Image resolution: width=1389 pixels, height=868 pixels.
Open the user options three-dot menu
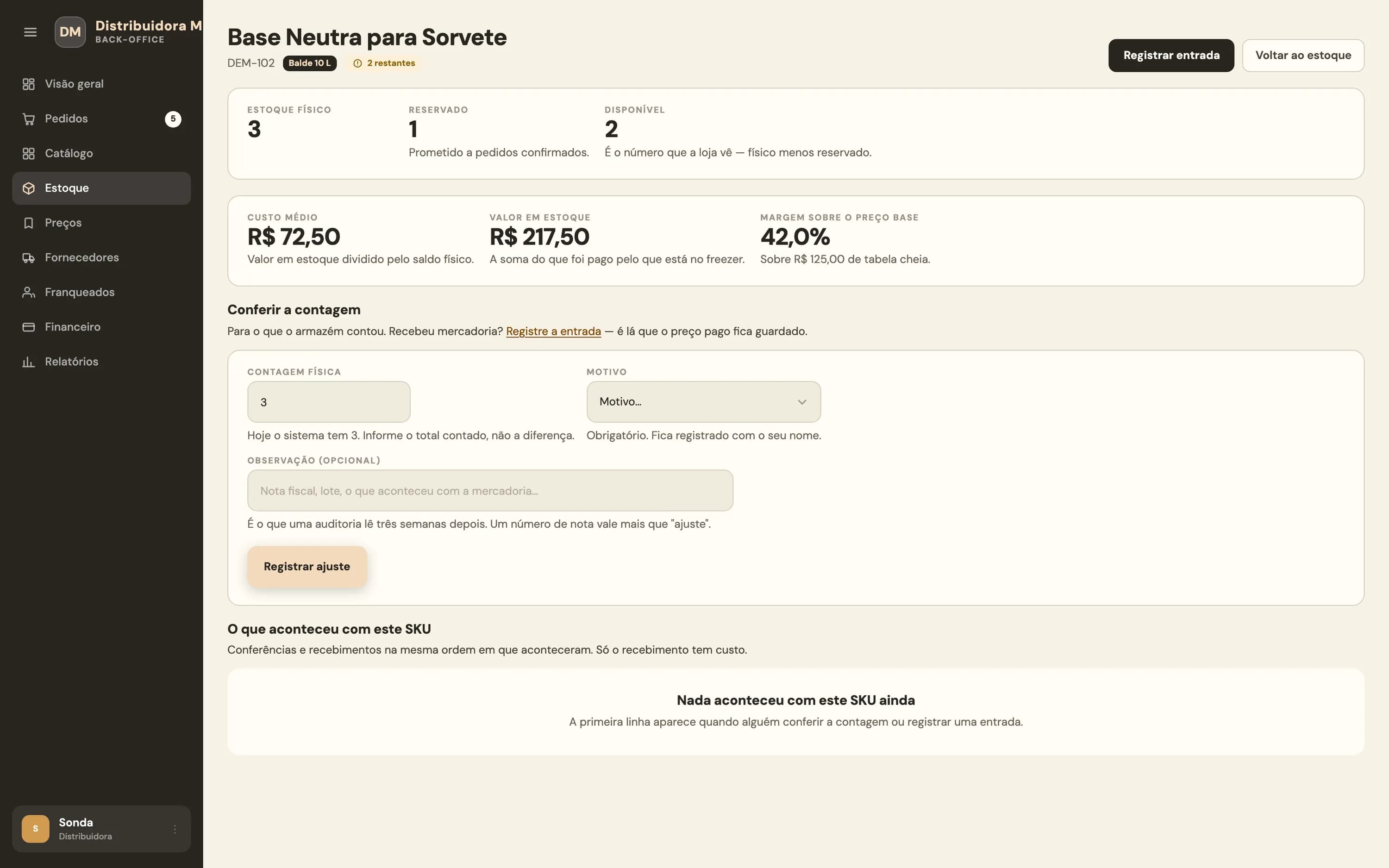pos(175,829)
